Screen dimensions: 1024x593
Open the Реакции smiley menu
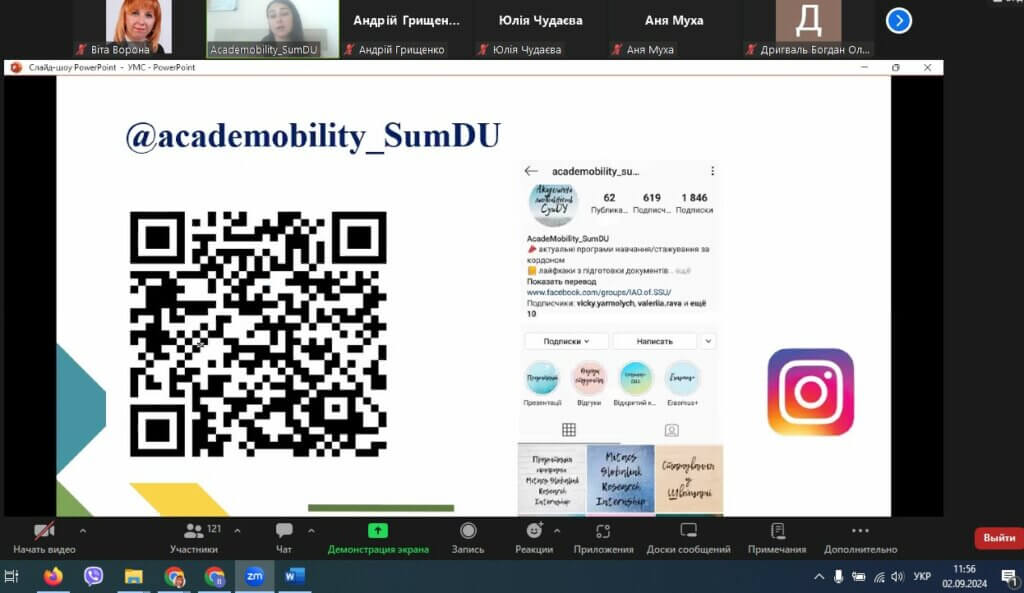(x=534, y=538)
